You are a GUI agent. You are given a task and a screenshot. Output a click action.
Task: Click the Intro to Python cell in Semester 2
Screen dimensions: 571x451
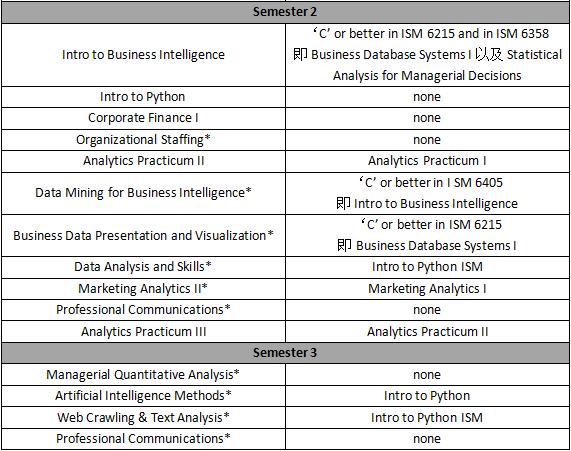click(143, 97)
